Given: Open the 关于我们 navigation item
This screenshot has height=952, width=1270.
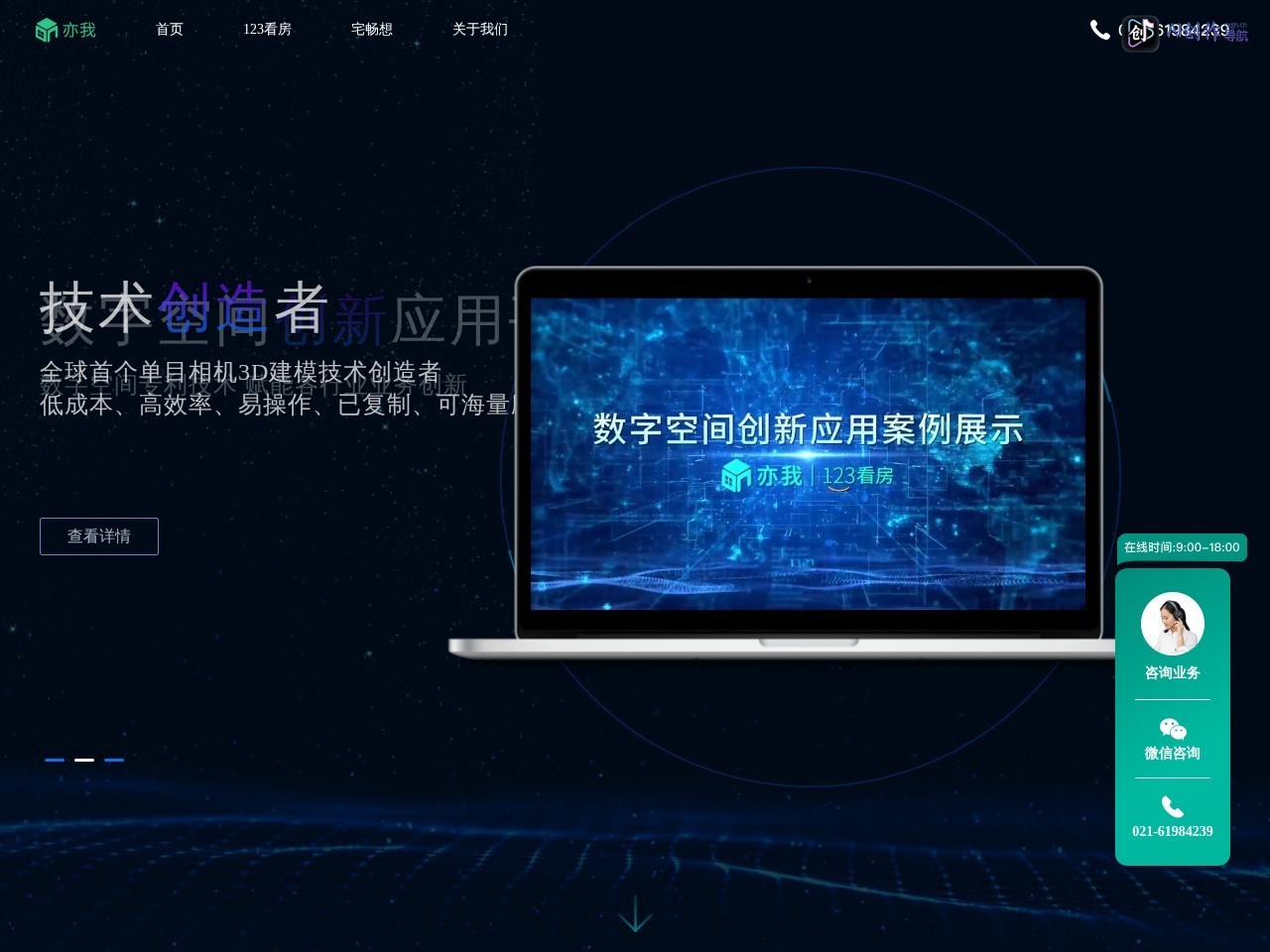Looking at the screenshot, I should click(x=480, y=30).
